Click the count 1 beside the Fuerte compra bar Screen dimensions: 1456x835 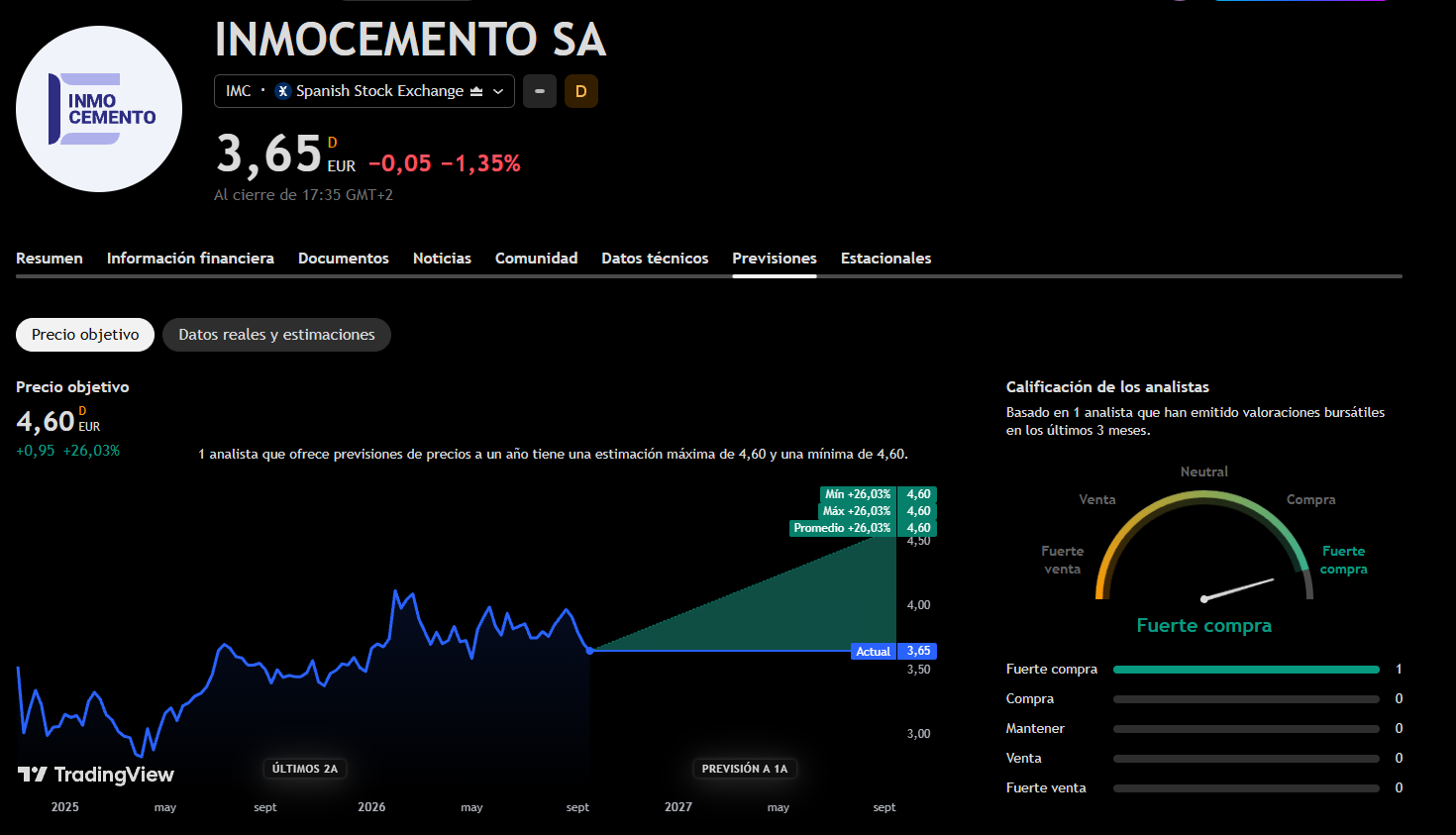(1399, 670)
